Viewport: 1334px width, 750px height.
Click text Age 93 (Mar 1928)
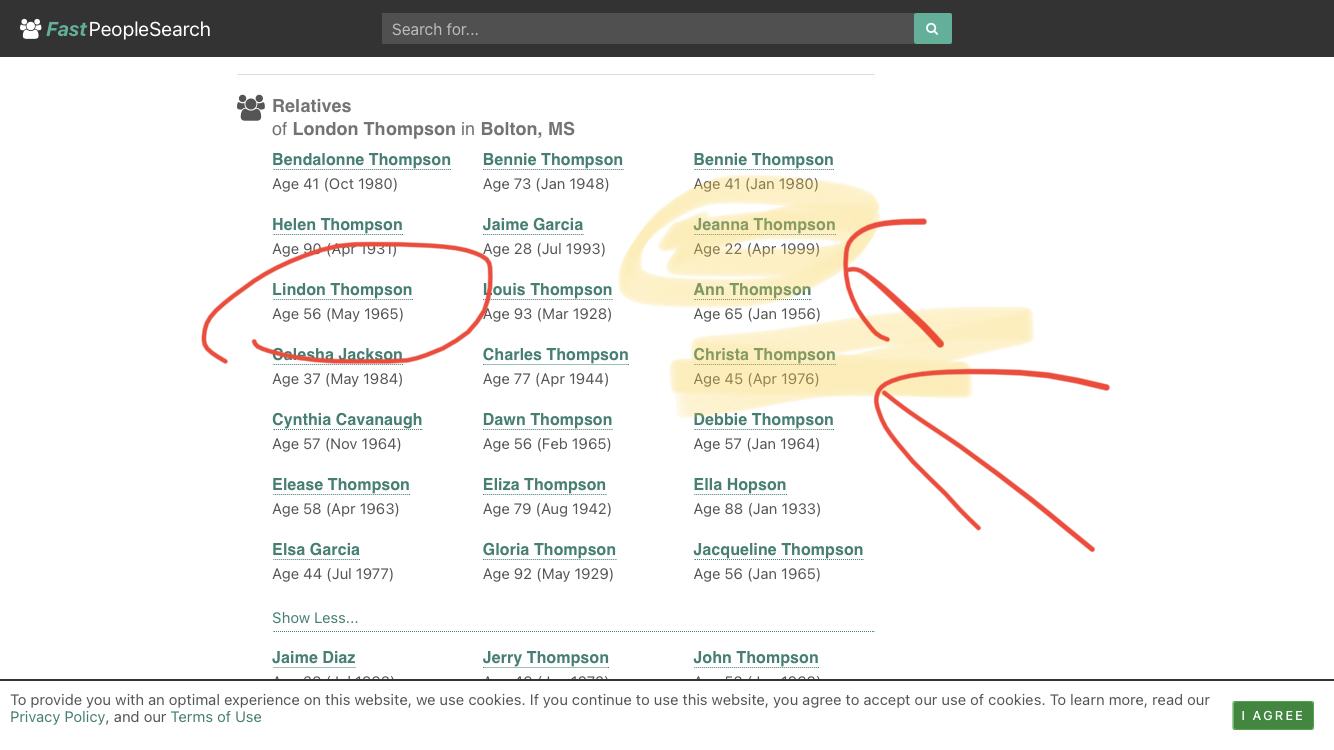click(x=547, y=314)
